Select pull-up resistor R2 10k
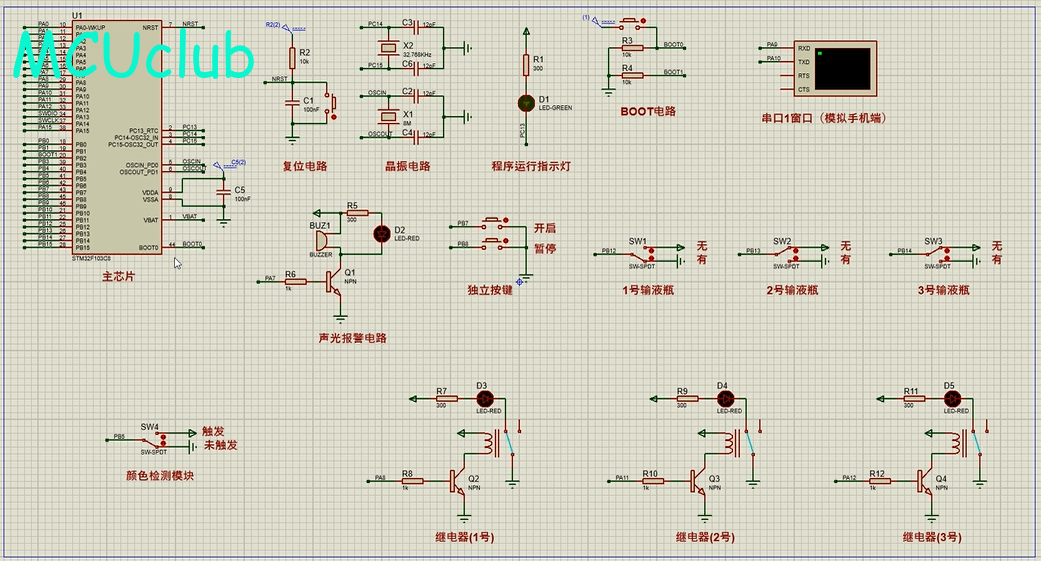Screen dimensions: 1041x561 point(292,58)
